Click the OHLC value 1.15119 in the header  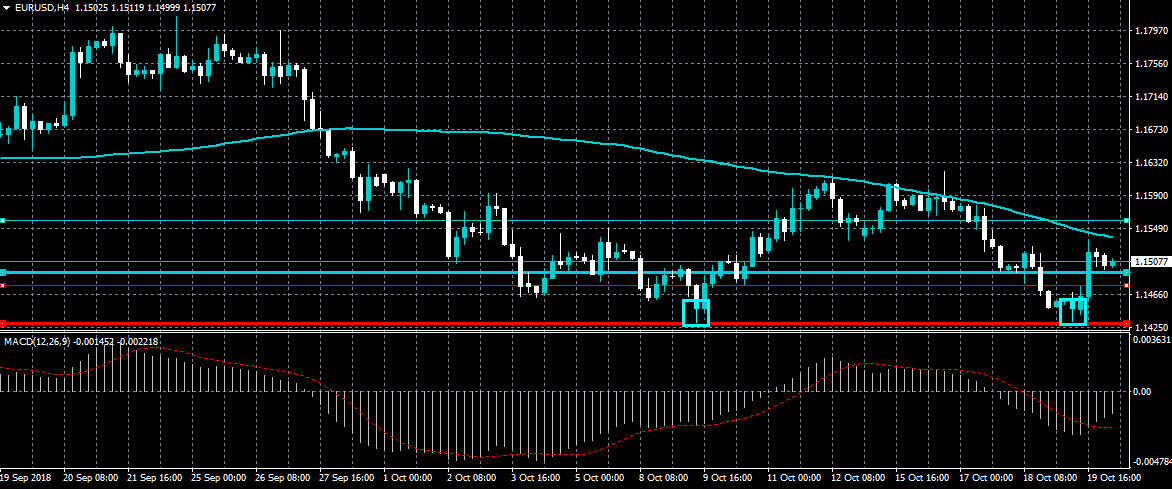point(126,6)
